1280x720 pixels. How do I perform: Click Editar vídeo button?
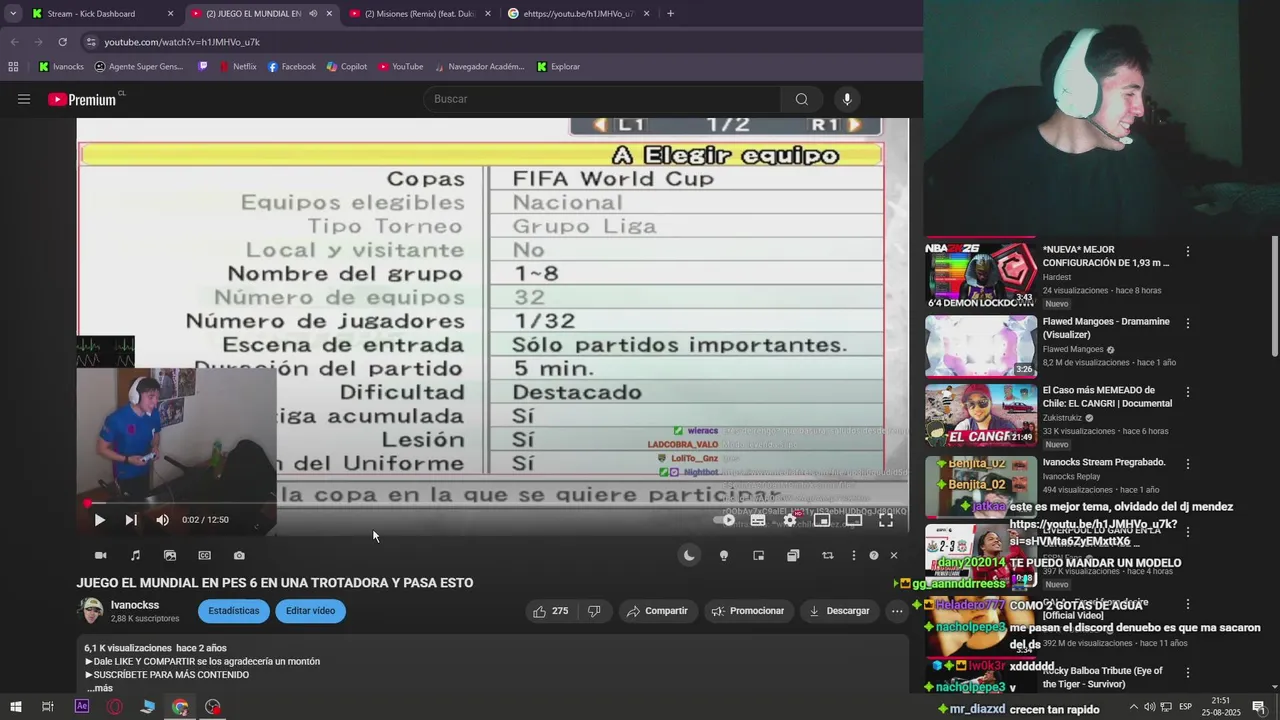(310, 611)
